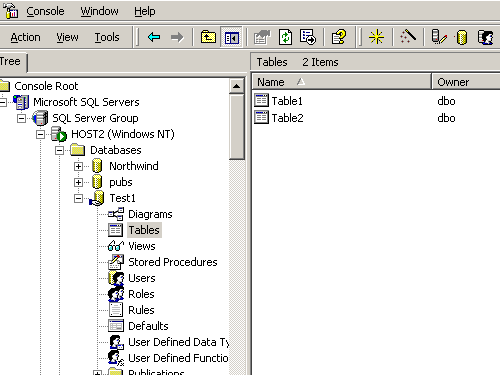Click the Up One Level folder icon
Screen dimensions: 500x375
coord(208,37)
